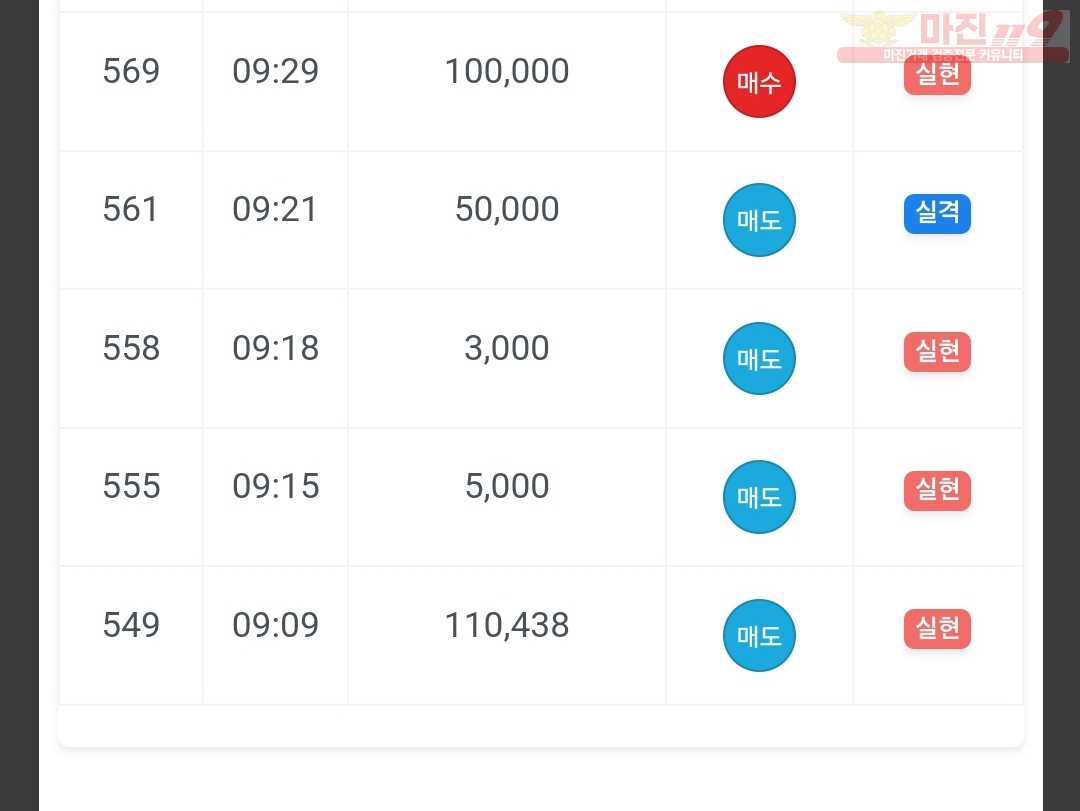Click the blue 실격 badge in row 561
The image size is (1080, 811).
click(x=937, y=214)
